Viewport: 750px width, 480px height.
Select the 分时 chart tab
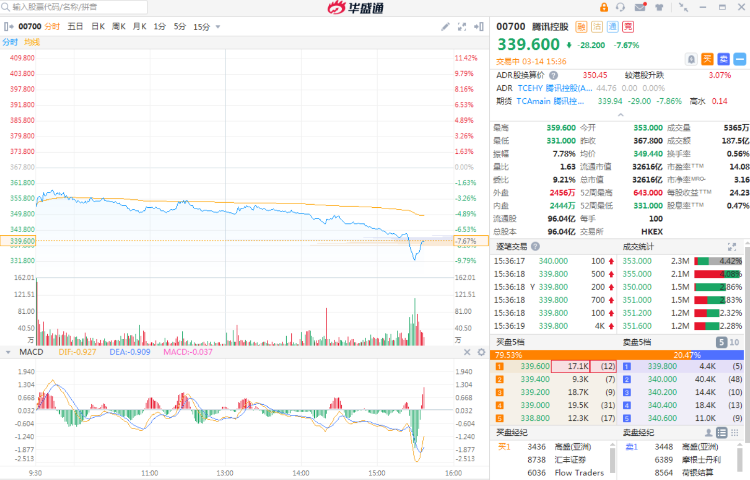52,27
